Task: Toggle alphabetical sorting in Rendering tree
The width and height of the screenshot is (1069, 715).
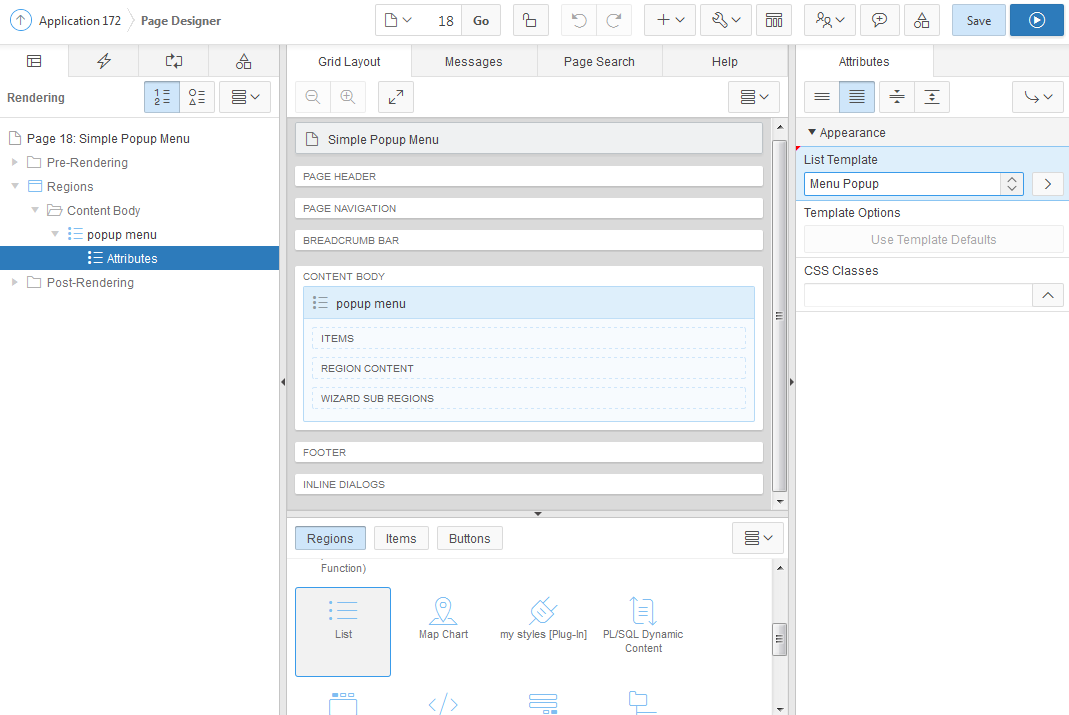Action: [x=196, y=97]
